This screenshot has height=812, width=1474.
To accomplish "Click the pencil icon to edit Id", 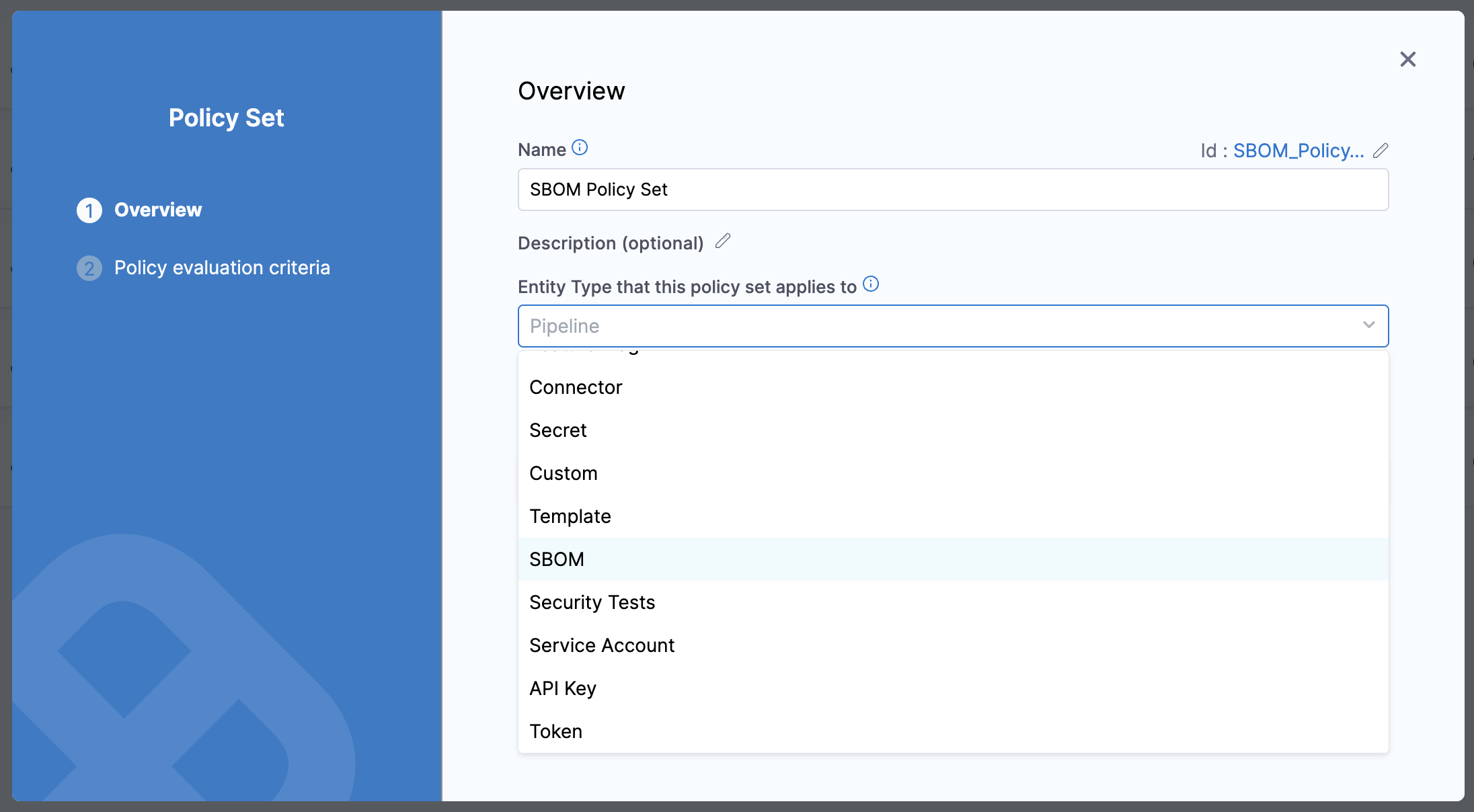I will tap(1381, 151).
